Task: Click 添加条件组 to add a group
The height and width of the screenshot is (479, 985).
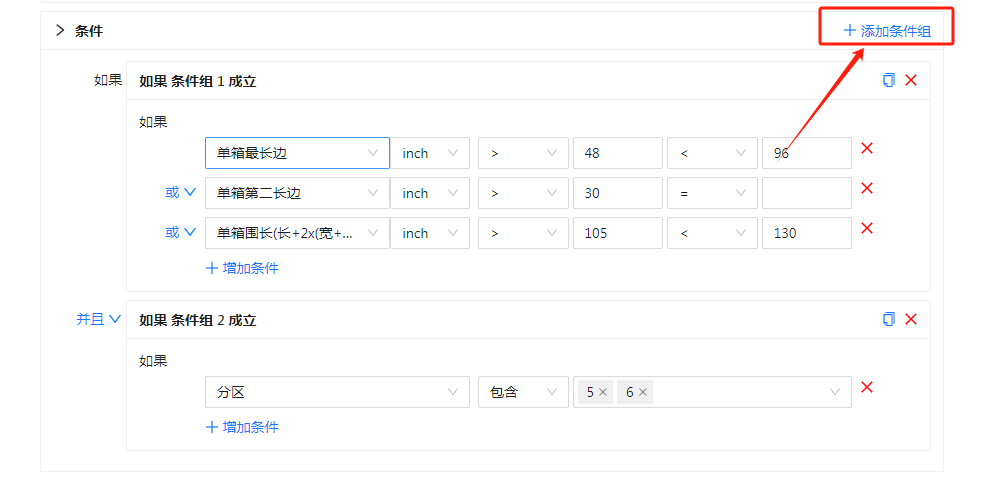Action: click(886, 31)
